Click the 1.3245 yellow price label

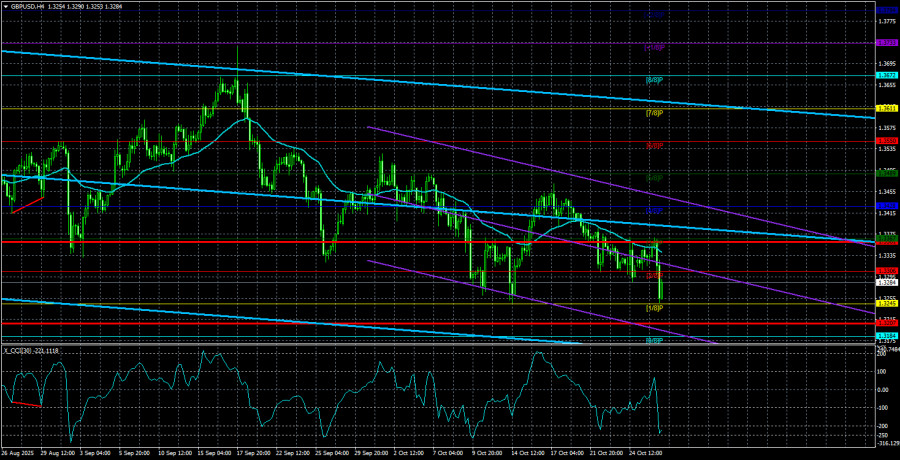[x=886, y=303]
